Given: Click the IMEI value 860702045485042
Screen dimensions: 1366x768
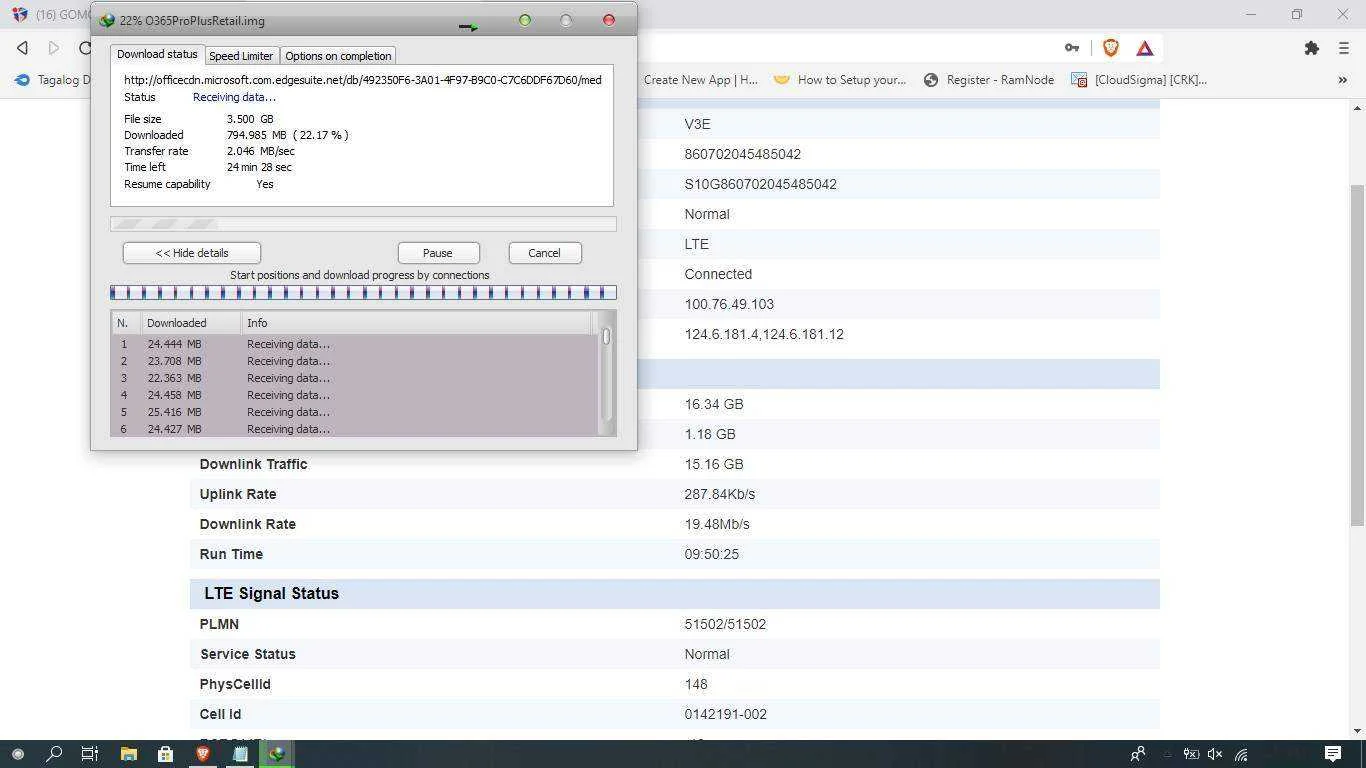Looking at the screenshot, I should [743, 154].
